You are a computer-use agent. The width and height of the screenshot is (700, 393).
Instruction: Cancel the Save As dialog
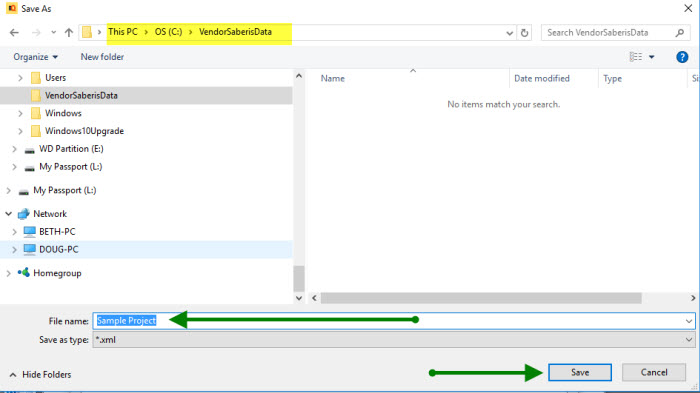coord(654,372)
